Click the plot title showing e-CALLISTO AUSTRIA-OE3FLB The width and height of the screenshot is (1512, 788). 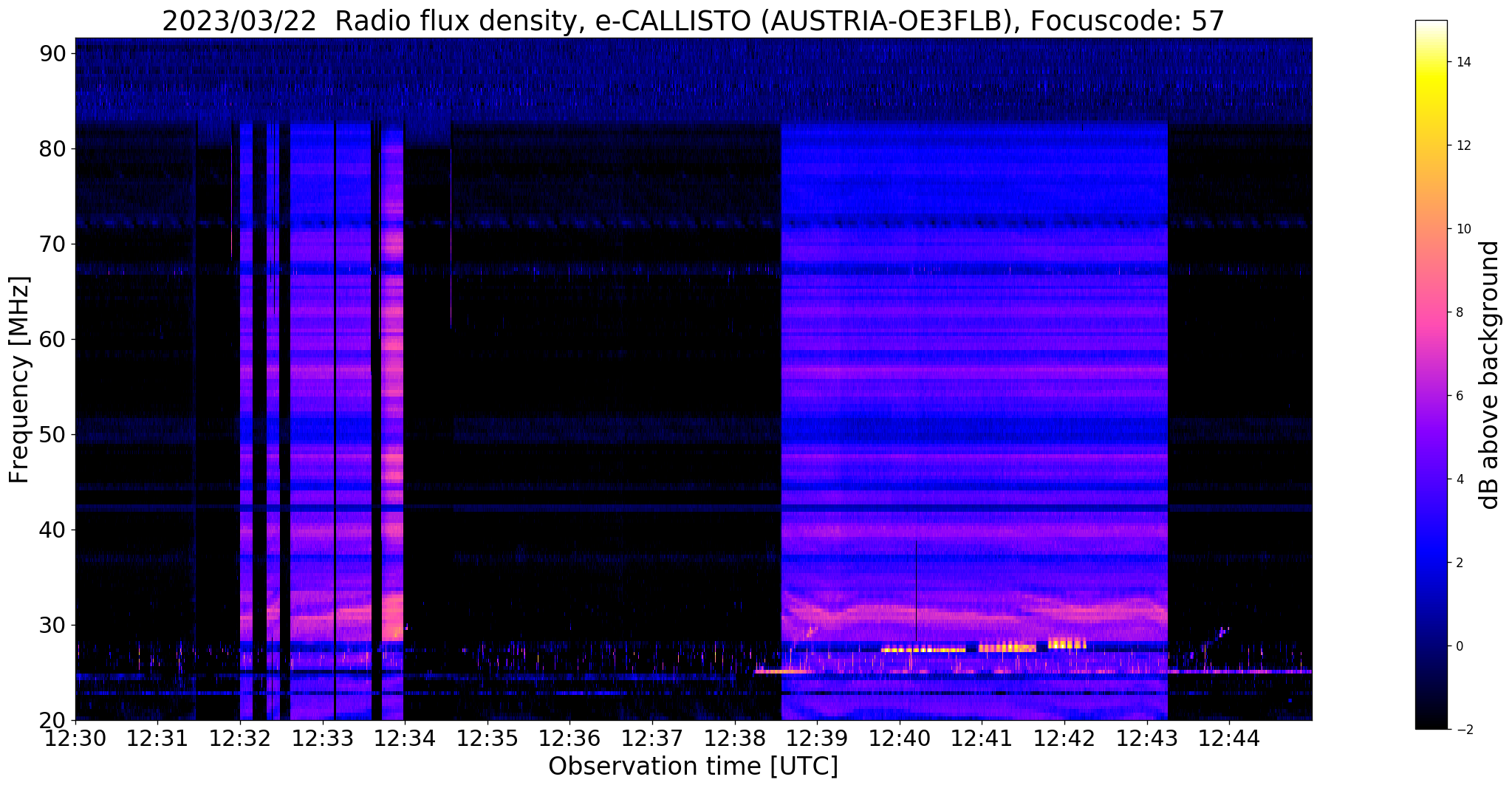[x=693, y=21]
